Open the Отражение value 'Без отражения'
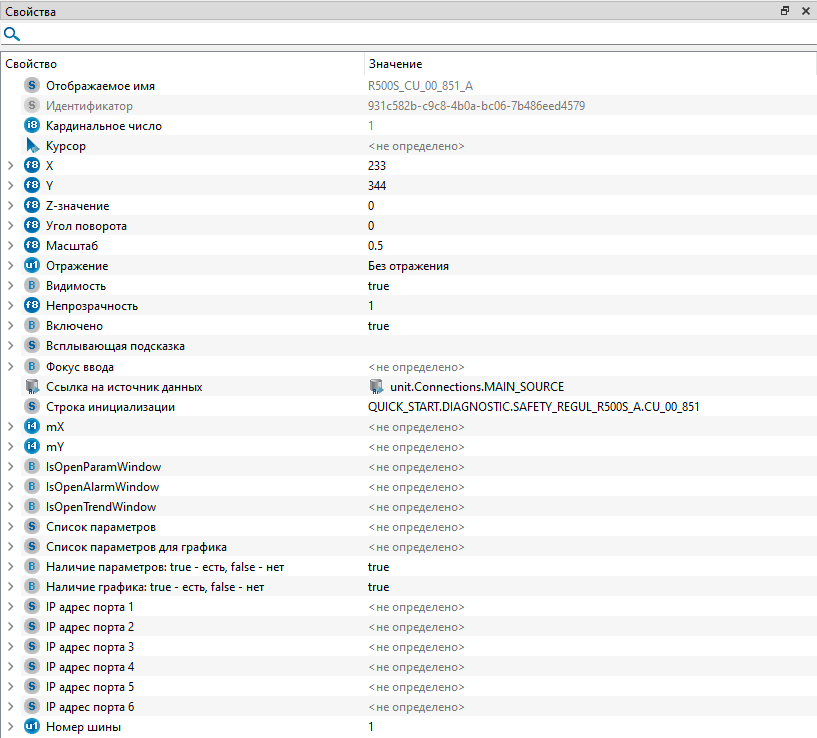The height and width of the screenshot is (738, 817). point(408,266)
